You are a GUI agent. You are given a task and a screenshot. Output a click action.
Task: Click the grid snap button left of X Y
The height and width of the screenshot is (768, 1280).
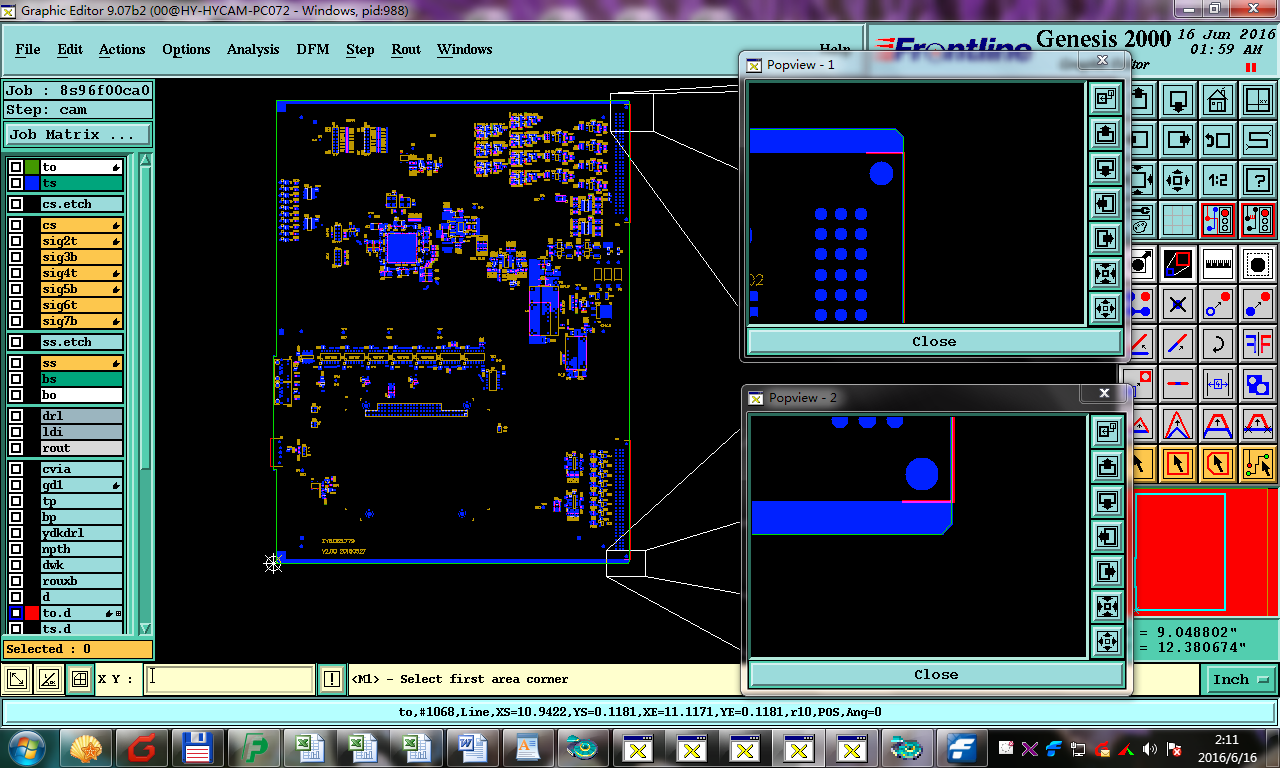tap(79, 679)
